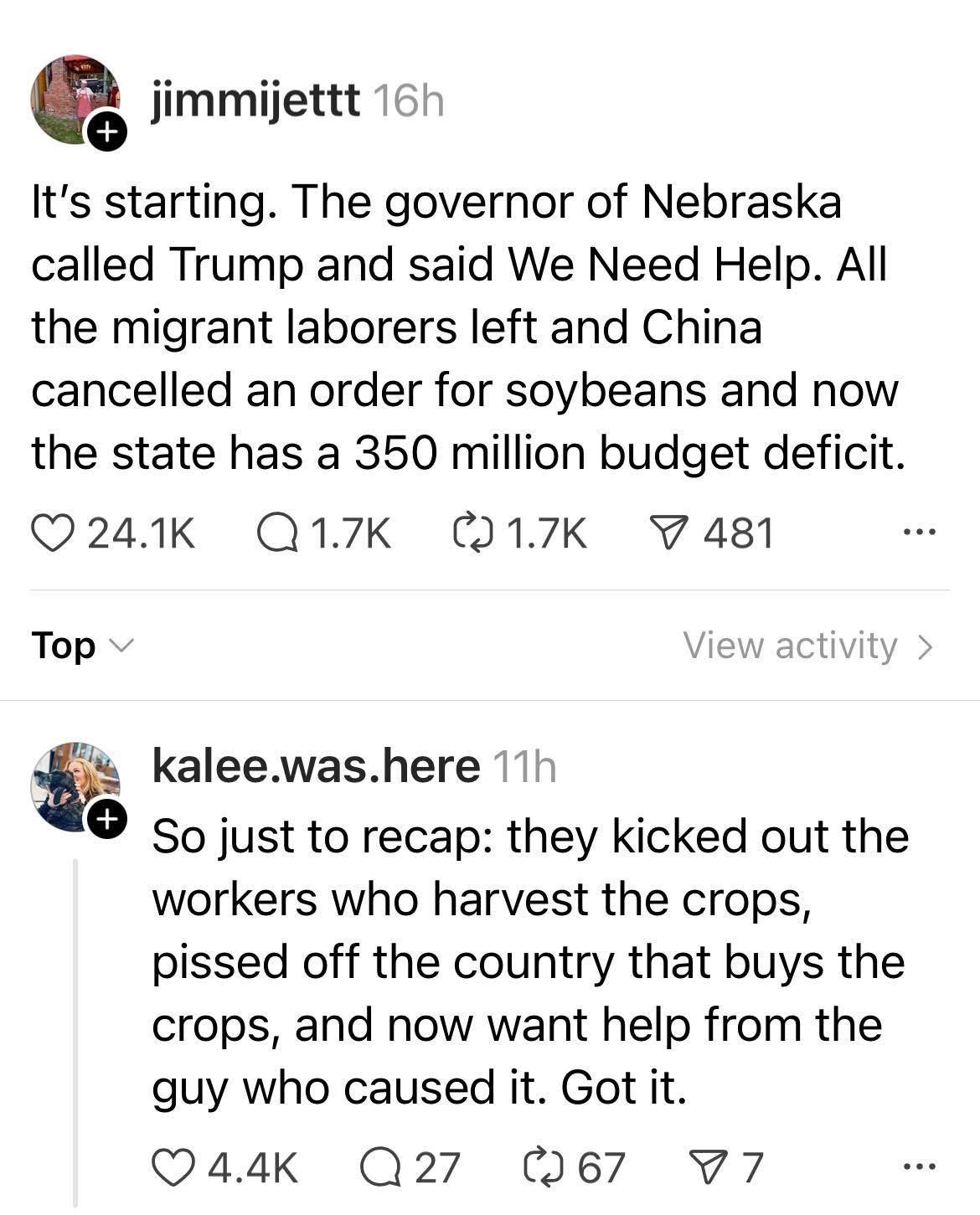Open jimmijettt's profile from username

click(256, 102)
